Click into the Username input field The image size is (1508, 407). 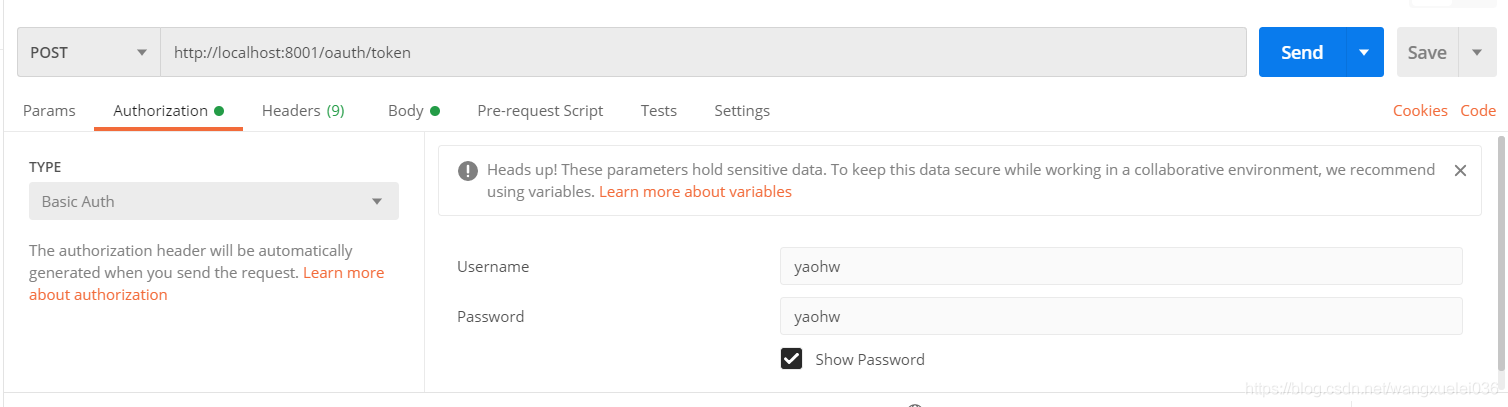click(1120, 267)
